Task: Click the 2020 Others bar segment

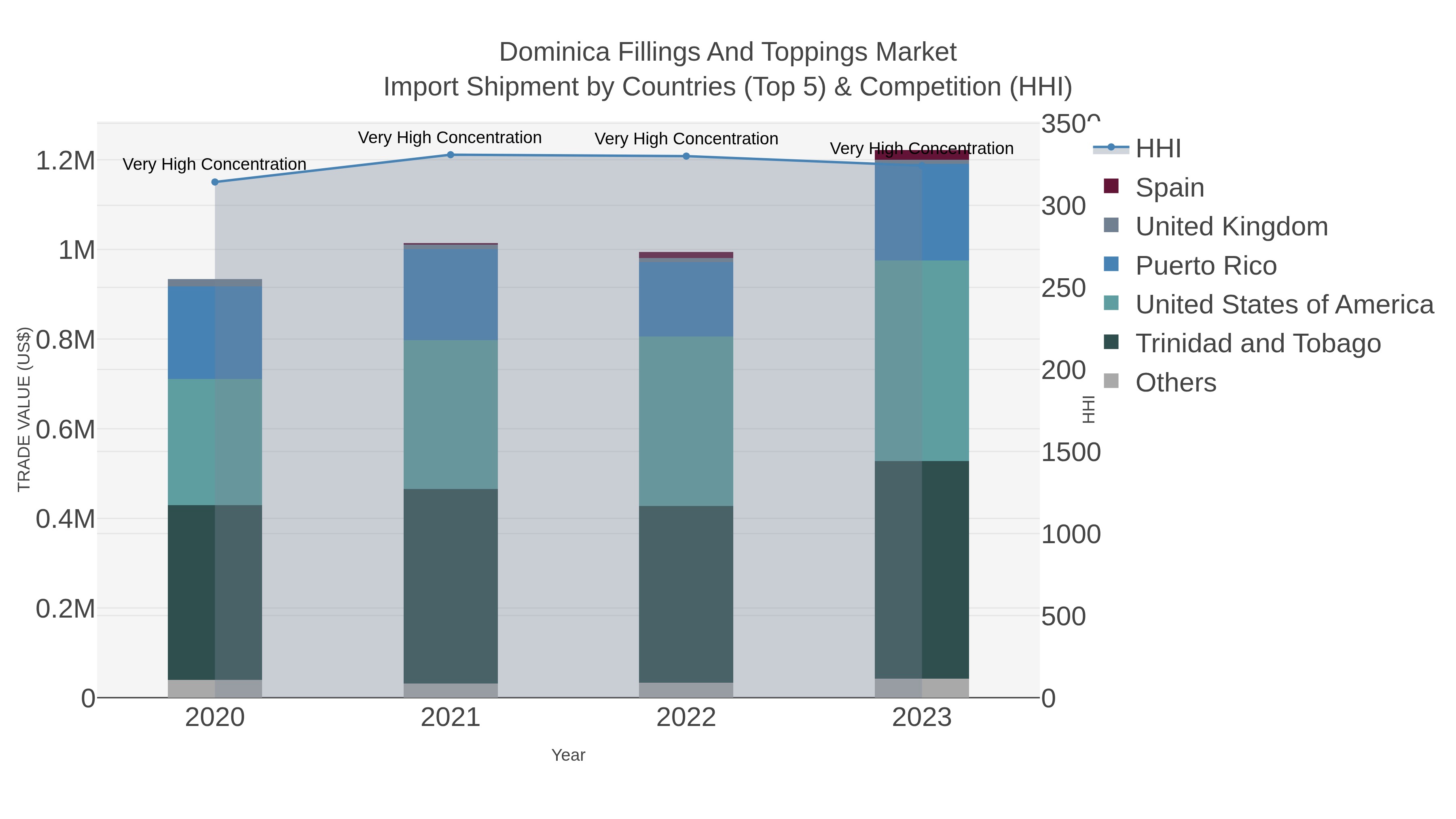Action: coord(215,688)
